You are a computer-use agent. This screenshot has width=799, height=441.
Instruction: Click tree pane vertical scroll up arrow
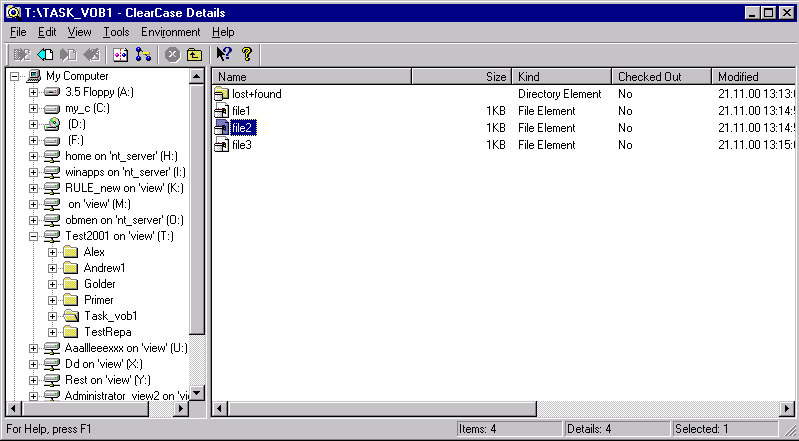[197, 76]
